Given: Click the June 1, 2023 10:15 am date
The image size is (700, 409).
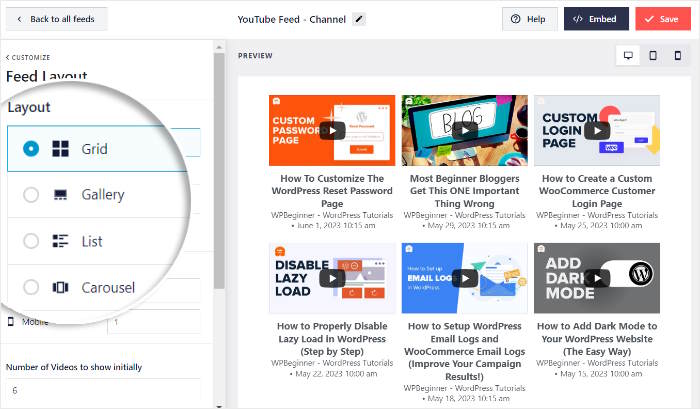Looking at the screenshot, I should [336, 225].
